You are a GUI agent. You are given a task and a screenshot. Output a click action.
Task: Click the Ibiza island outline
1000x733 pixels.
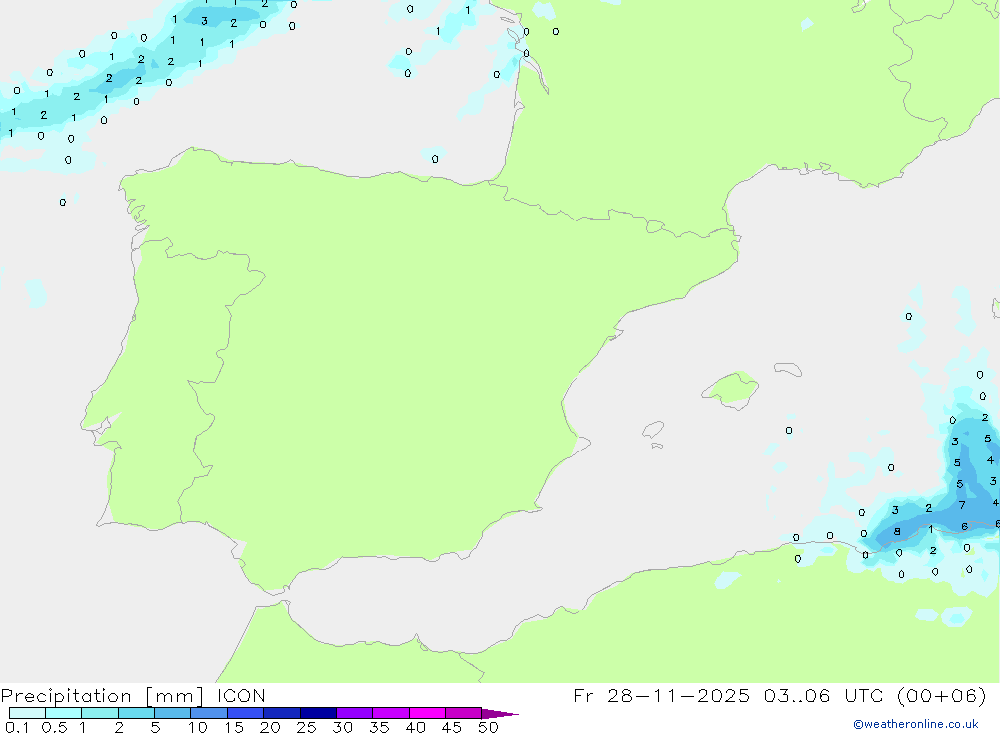point(653,431)
